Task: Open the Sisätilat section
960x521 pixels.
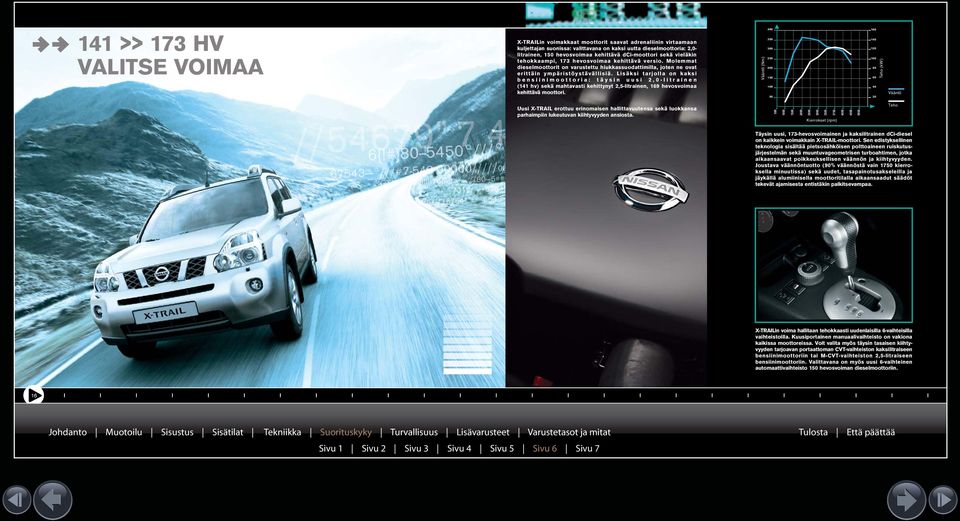Action: pos(228,432)
